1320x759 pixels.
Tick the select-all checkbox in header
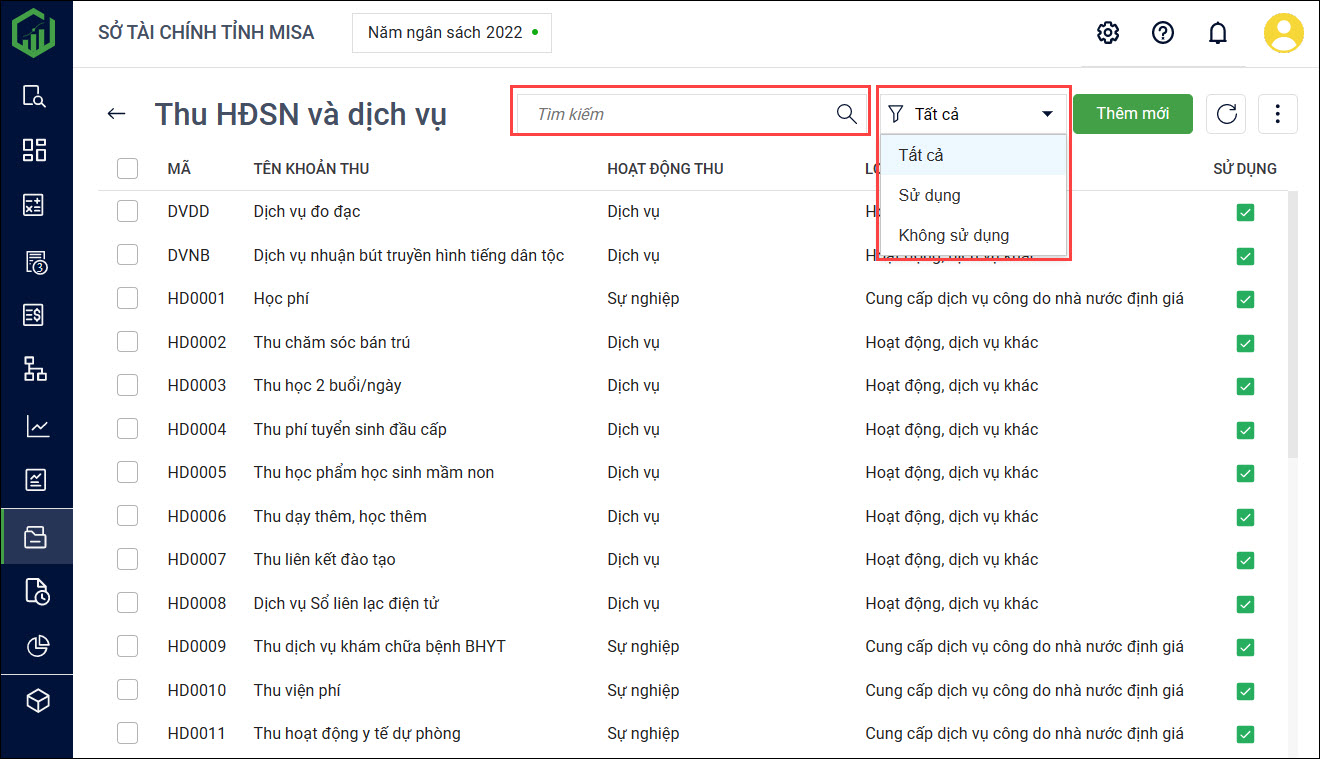click(127, 168)
